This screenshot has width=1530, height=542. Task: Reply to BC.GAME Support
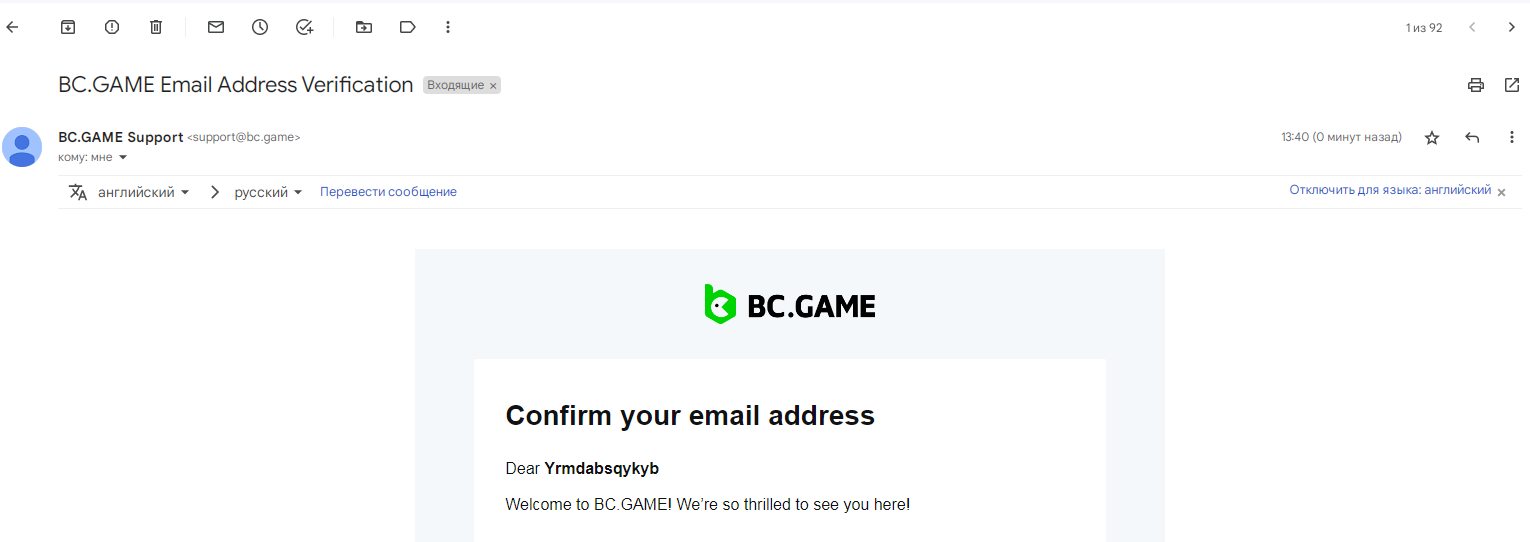coord(1472,138)
